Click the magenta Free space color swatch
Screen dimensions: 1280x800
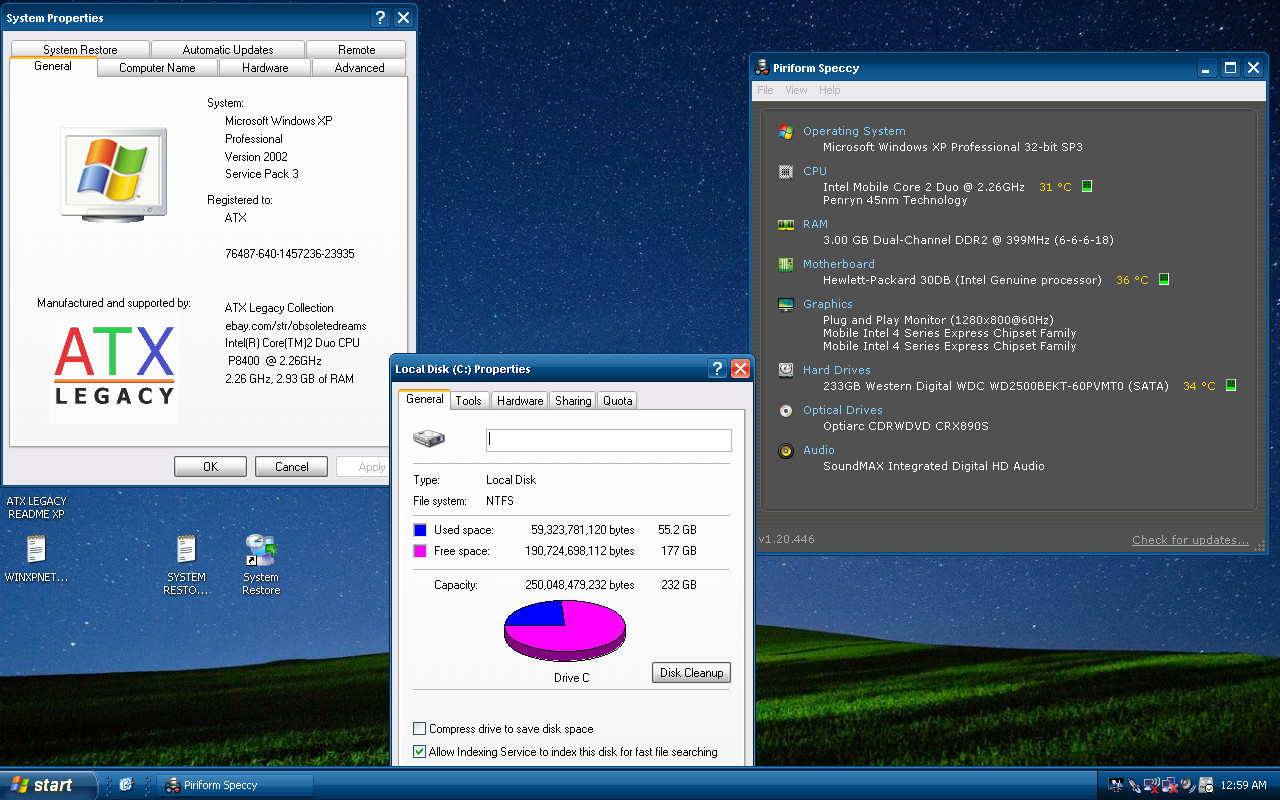click(420, 551)
